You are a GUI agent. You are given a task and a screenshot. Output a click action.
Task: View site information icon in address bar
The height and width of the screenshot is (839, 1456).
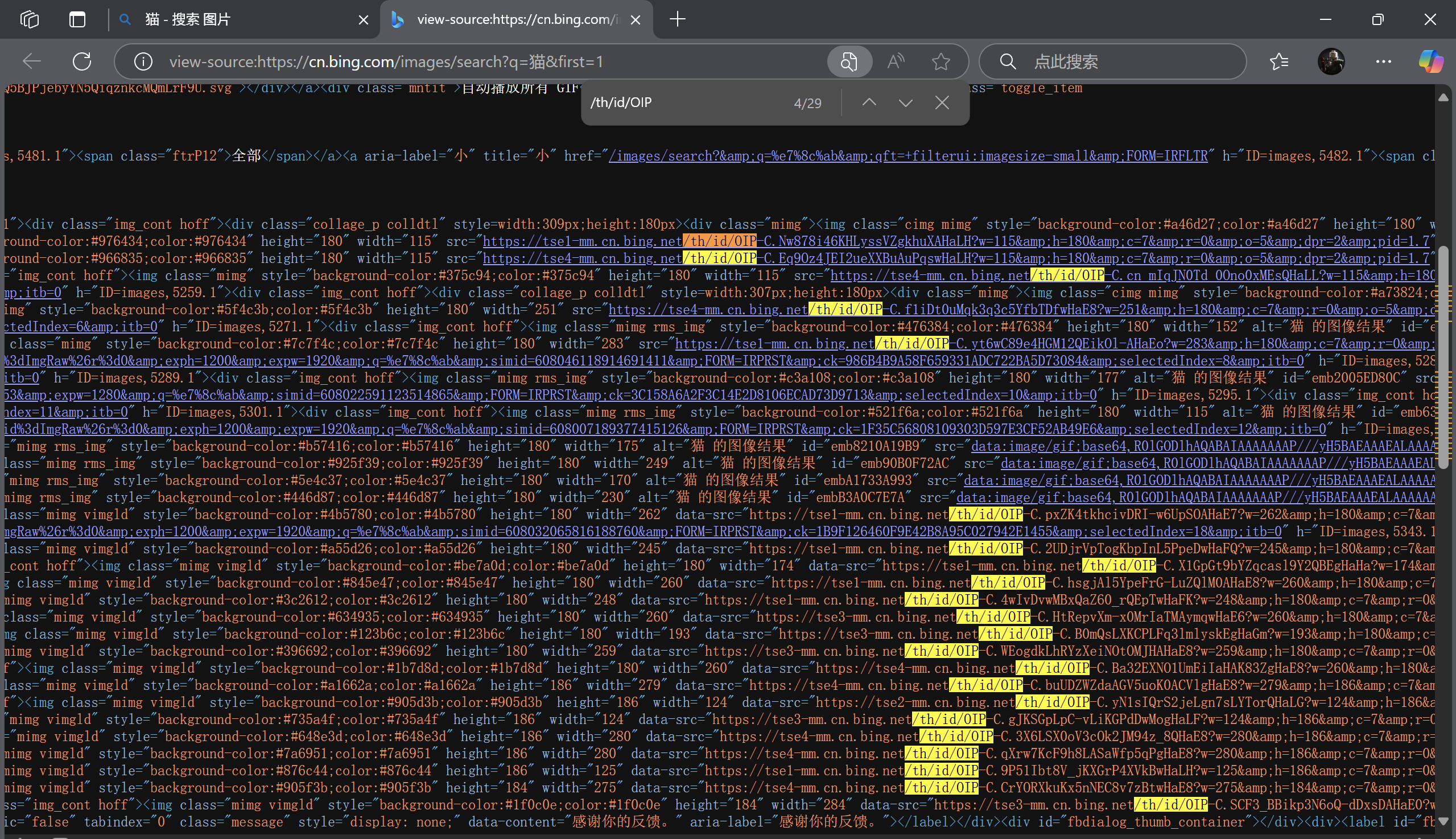[143, 61]
